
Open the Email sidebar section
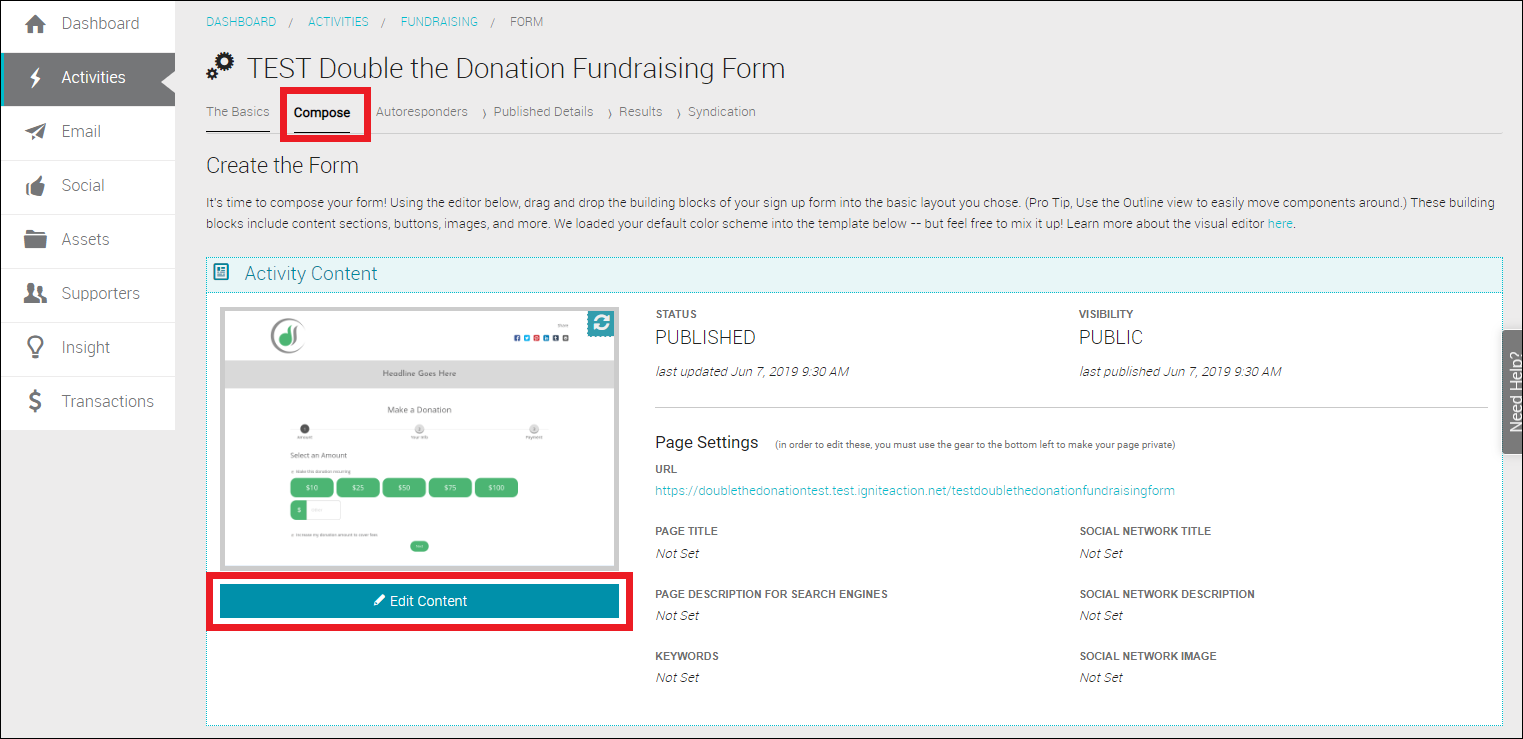tap(88, 131)
